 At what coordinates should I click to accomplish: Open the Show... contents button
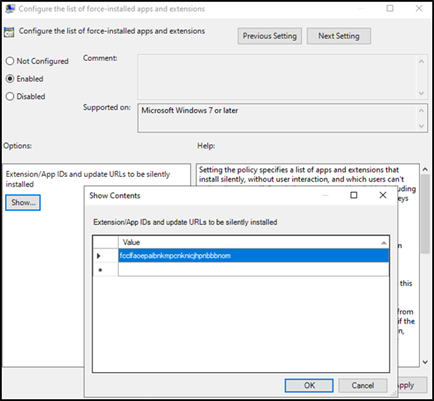(x=23, y=202)
